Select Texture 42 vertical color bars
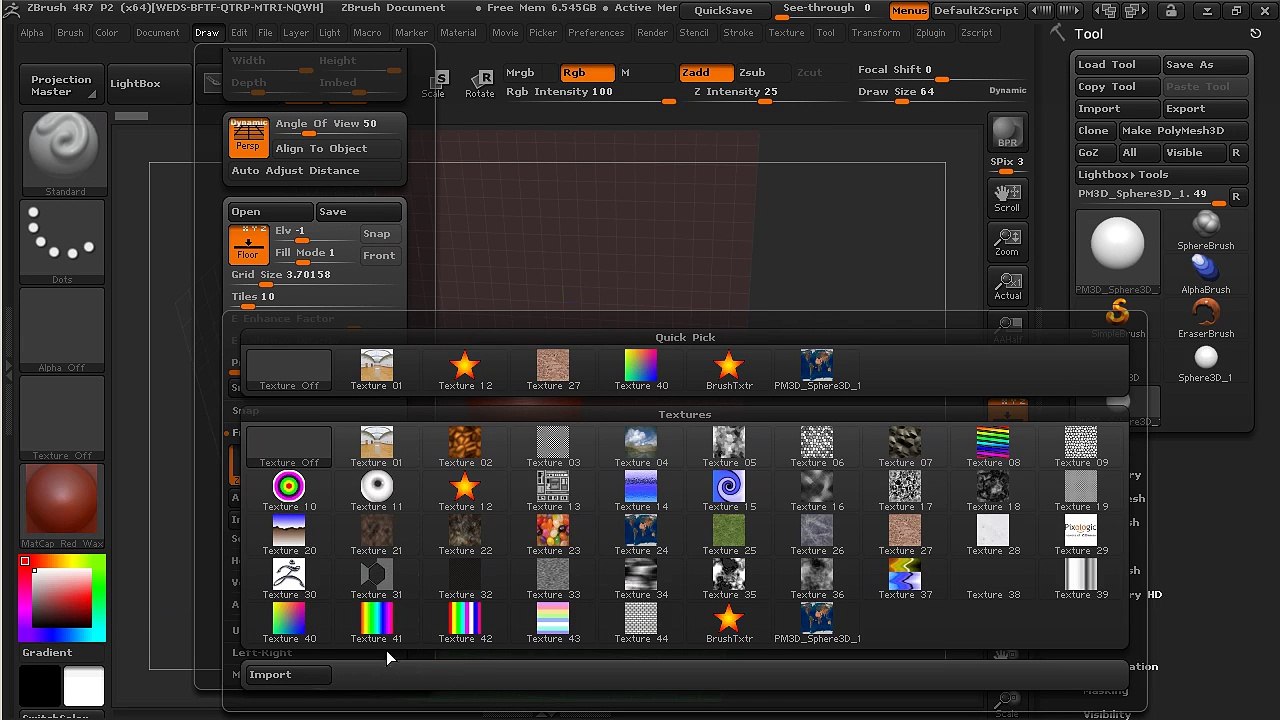 pos(465,623)
